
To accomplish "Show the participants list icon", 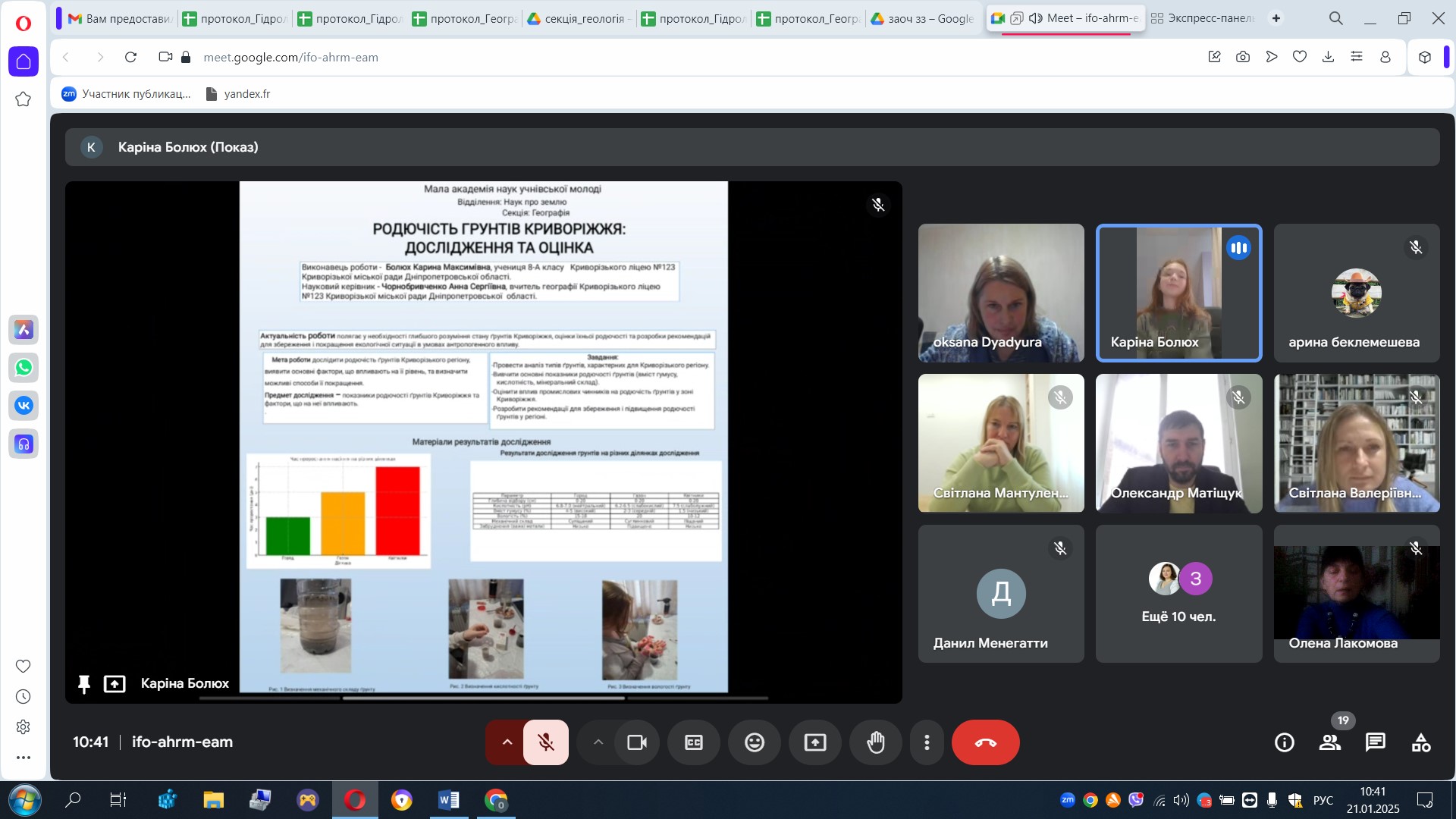I will coord(1330,742).
